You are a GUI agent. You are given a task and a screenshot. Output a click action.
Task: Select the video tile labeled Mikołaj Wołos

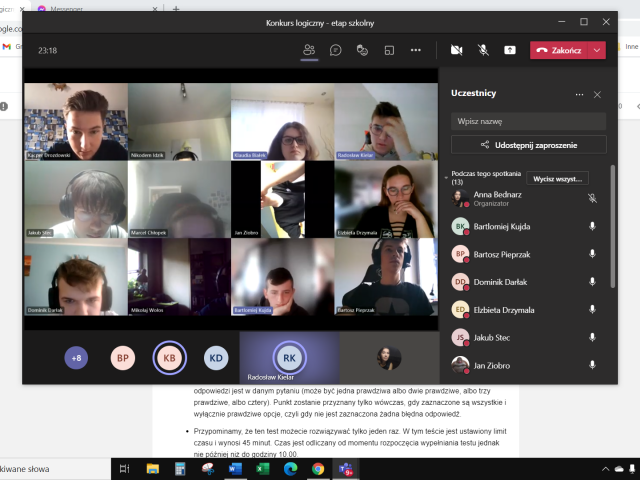click(x=179, y=277)
